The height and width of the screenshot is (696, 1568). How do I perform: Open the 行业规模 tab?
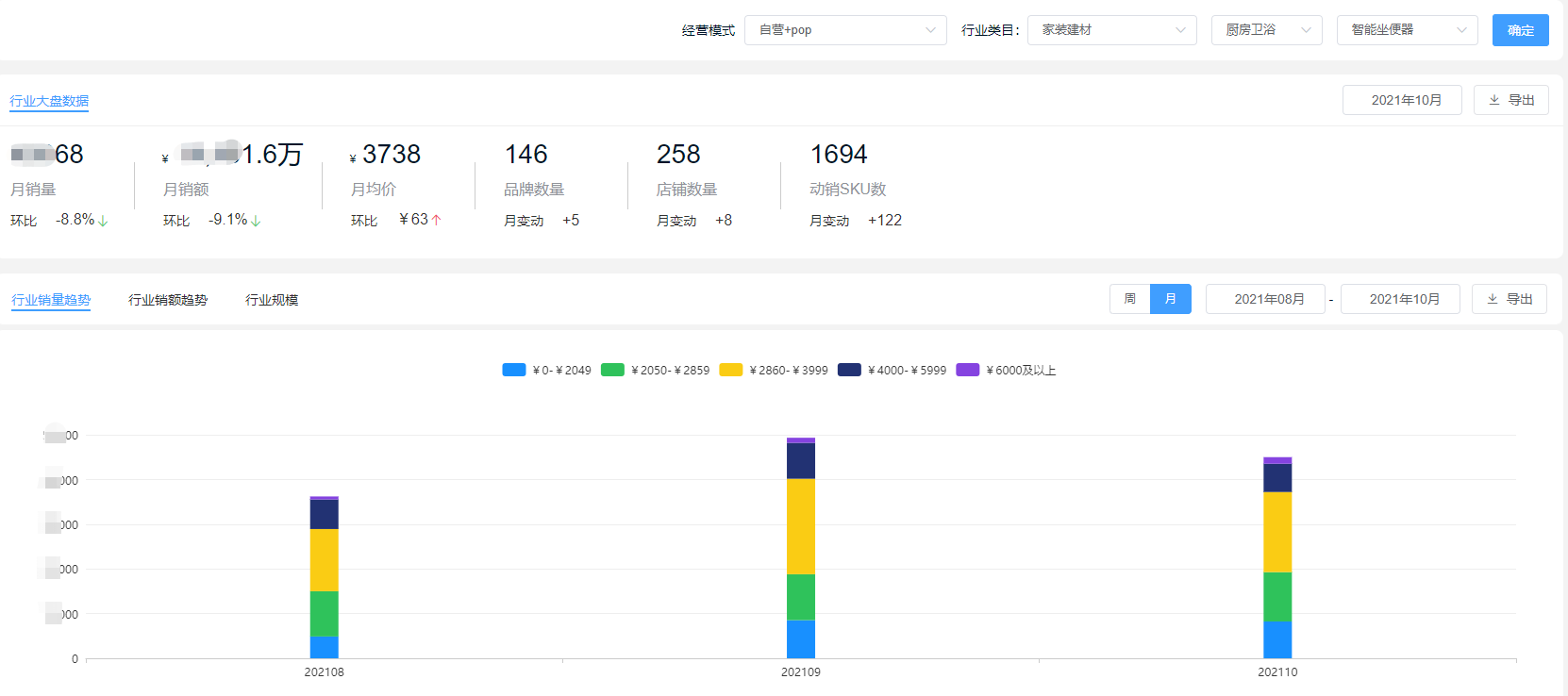pyautogui.click(x=272, y=300)
